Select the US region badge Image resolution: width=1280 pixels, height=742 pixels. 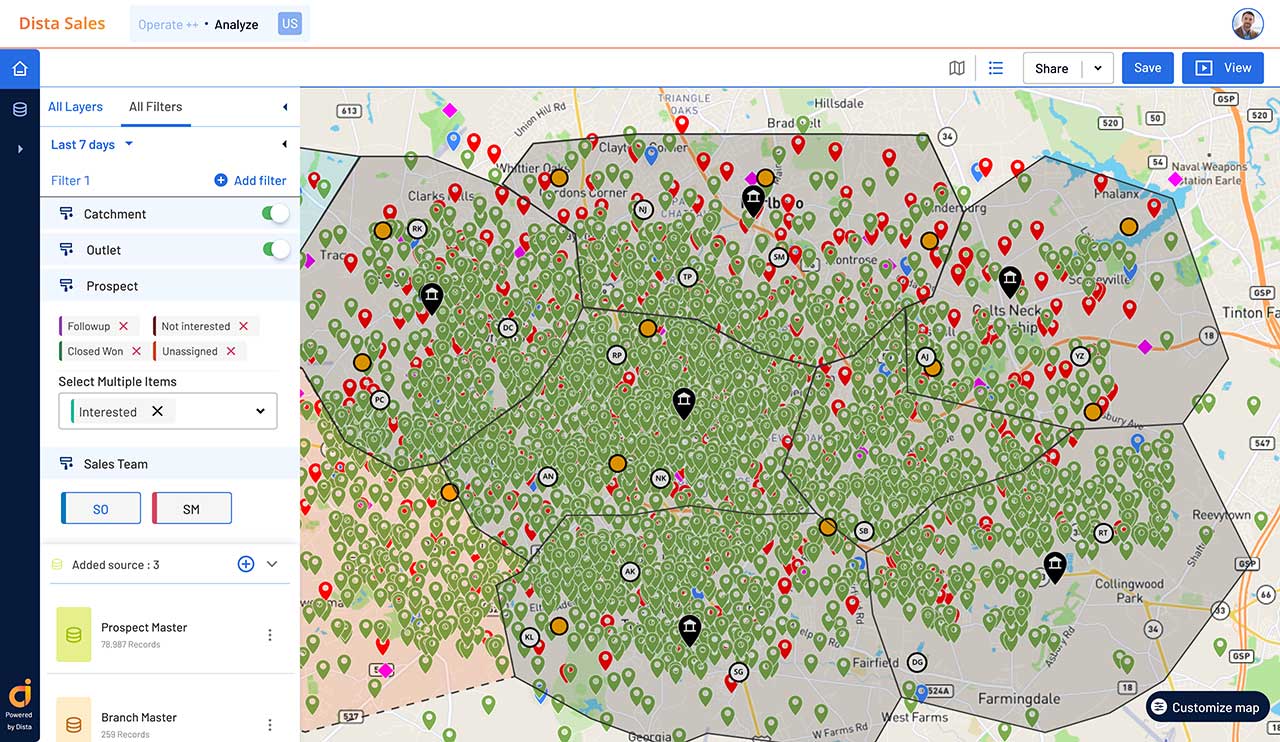point(290,24)
